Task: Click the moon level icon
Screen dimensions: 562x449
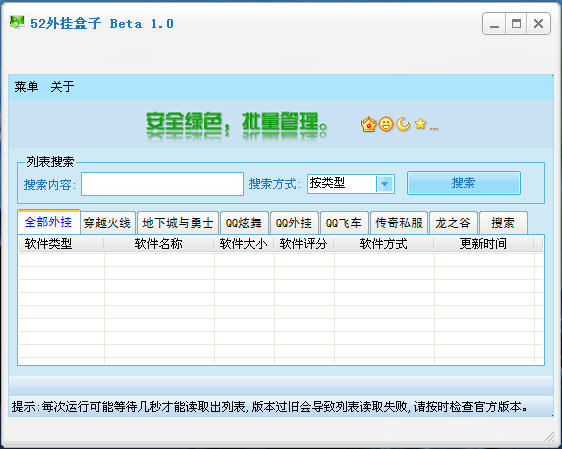Action: [403, 124]
